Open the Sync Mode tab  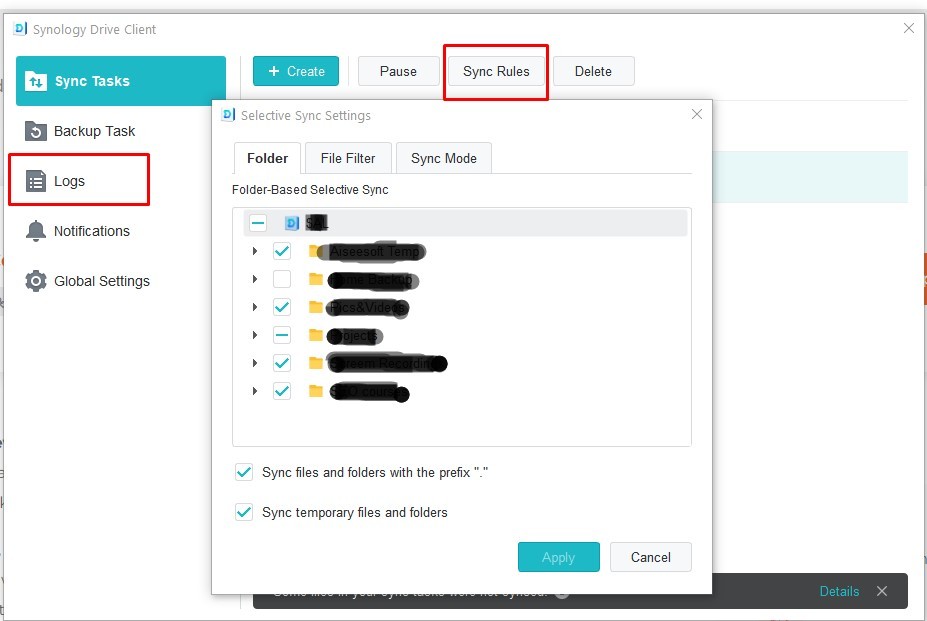pyautogui.click(x=443, y=158)
